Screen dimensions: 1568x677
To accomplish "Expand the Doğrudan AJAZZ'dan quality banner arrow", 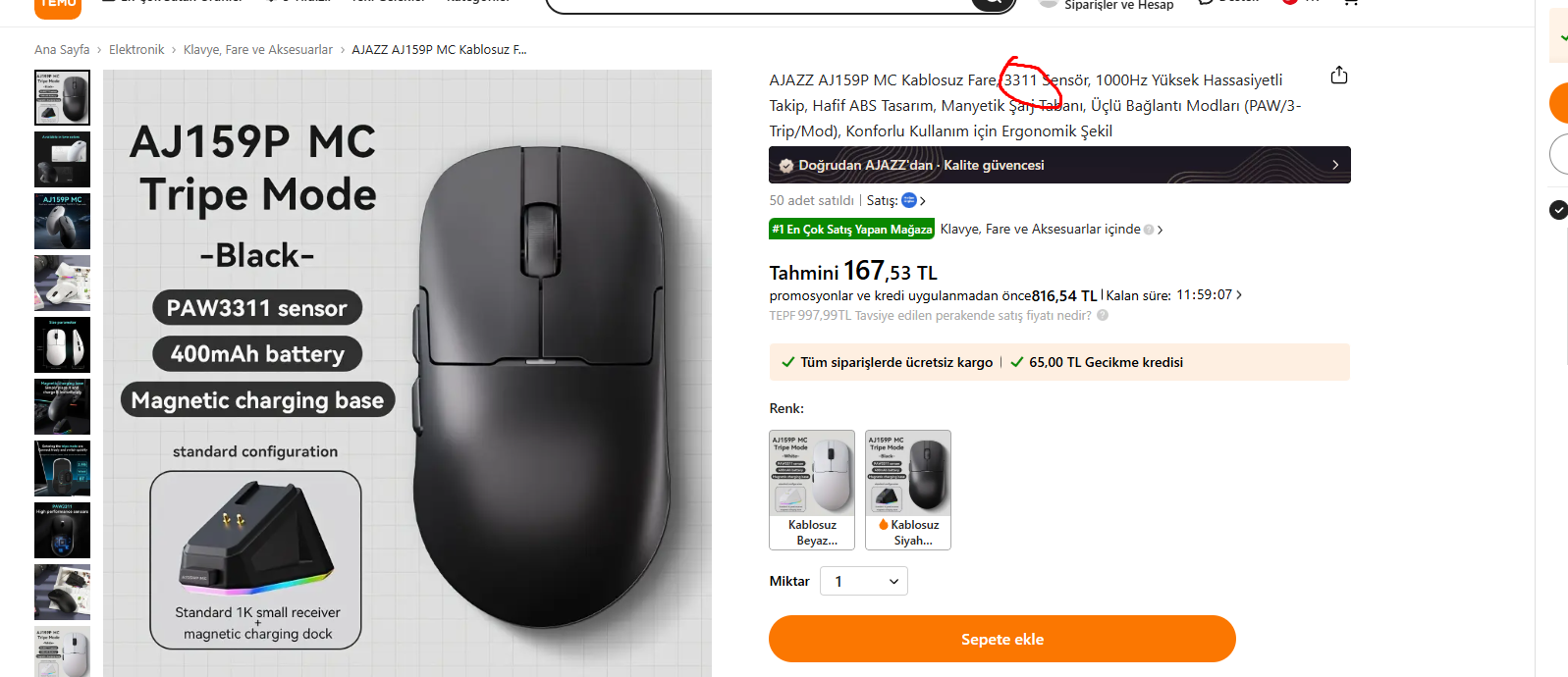I will 1335,165.
